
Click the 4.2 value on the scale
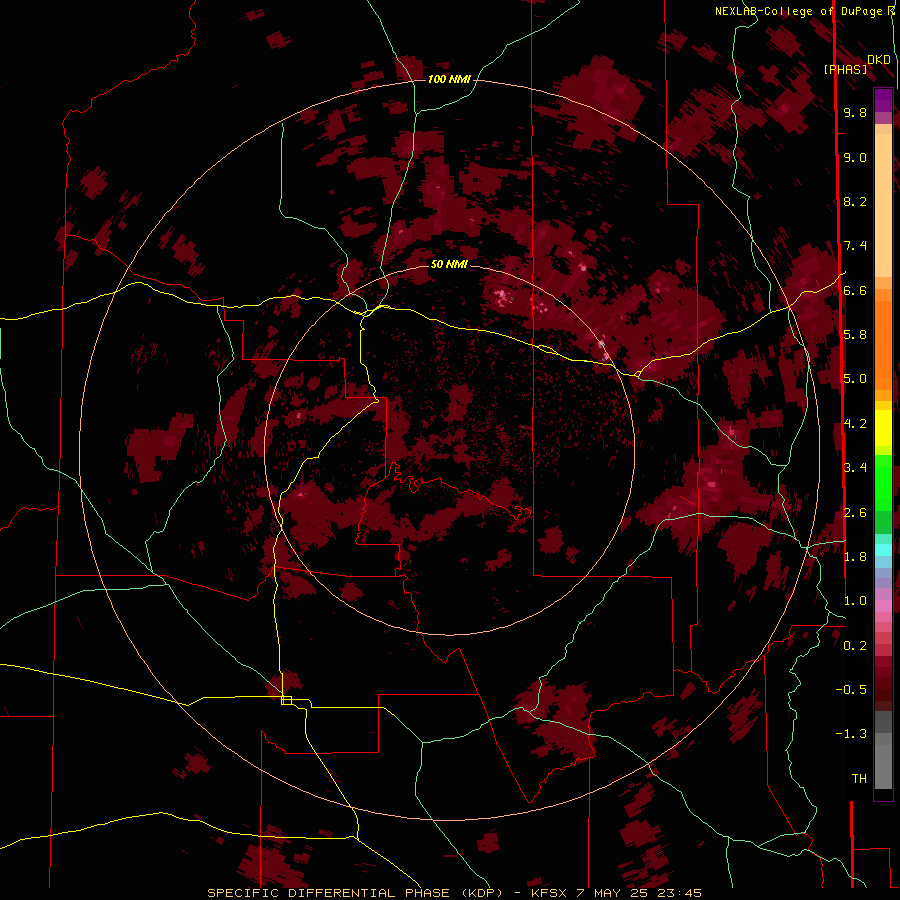855,424
